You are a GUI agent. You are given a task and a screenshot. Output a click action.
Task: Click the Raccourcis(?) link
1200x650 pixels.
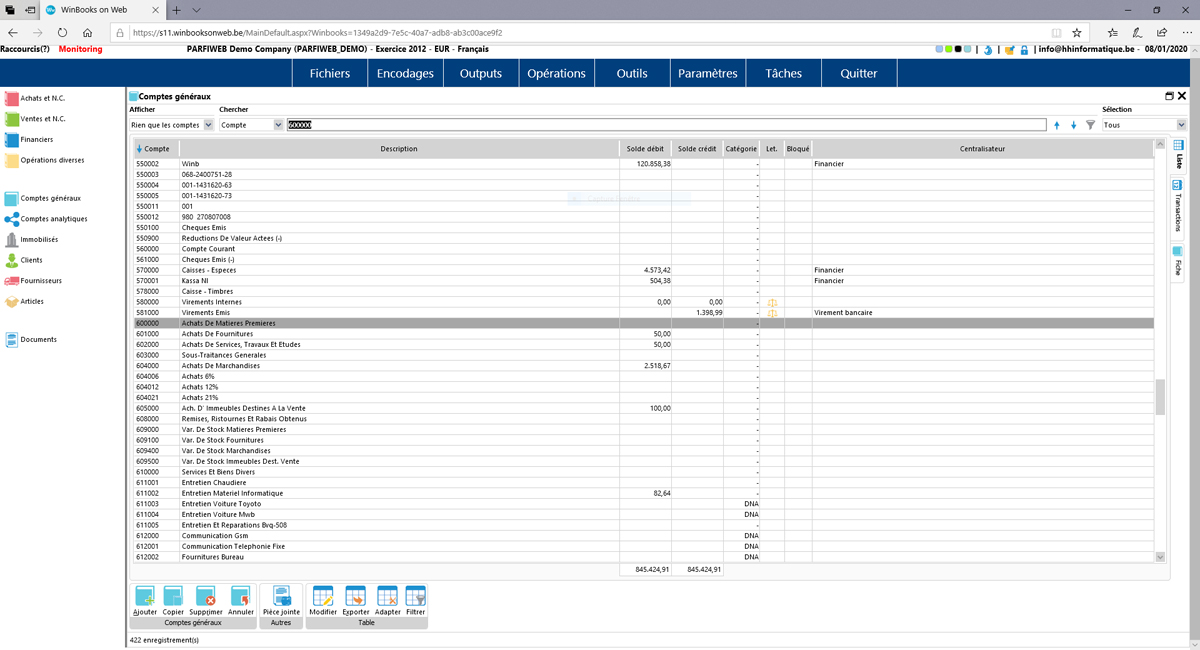coord(25,49)
